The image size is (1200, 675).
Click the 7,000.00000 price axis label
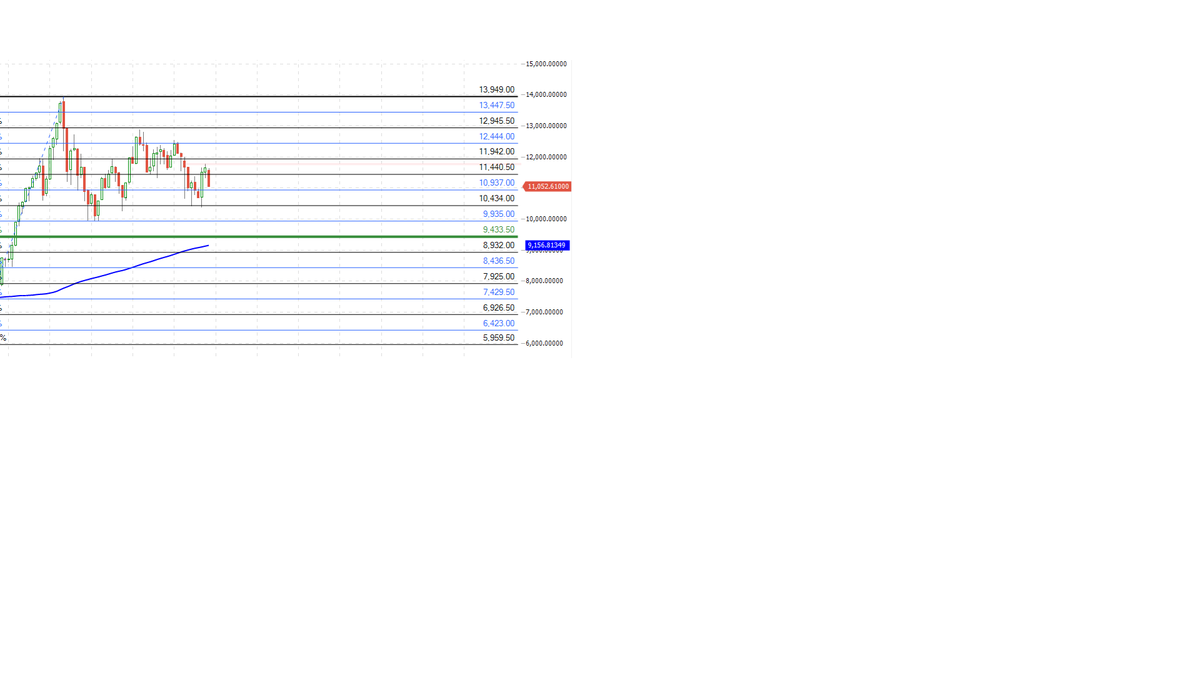[x=544, y=312]
